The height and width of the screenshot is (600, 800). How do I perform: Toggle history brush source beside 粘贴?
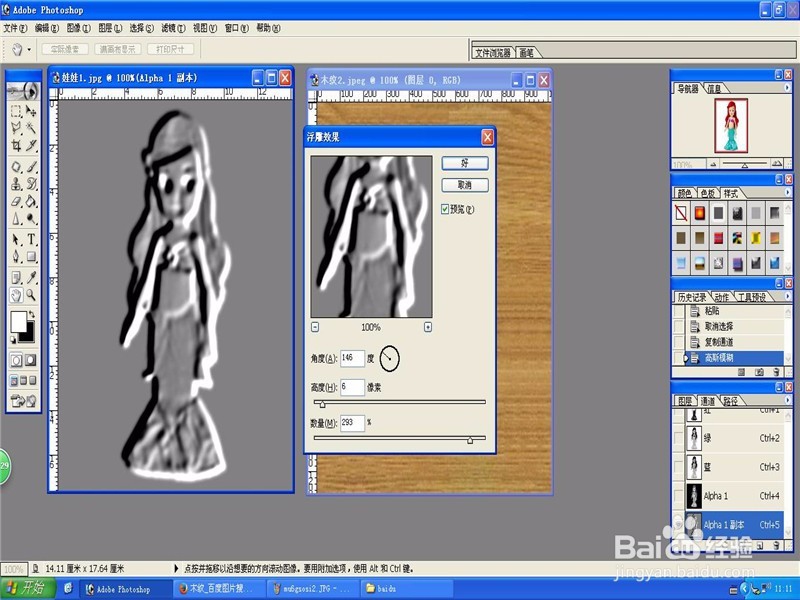tap(678, 311)
